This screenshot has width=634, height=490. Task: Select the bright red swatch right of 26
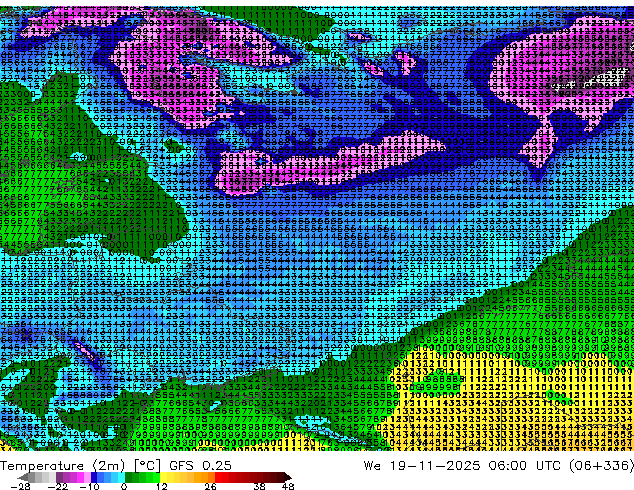click(218, 477)
